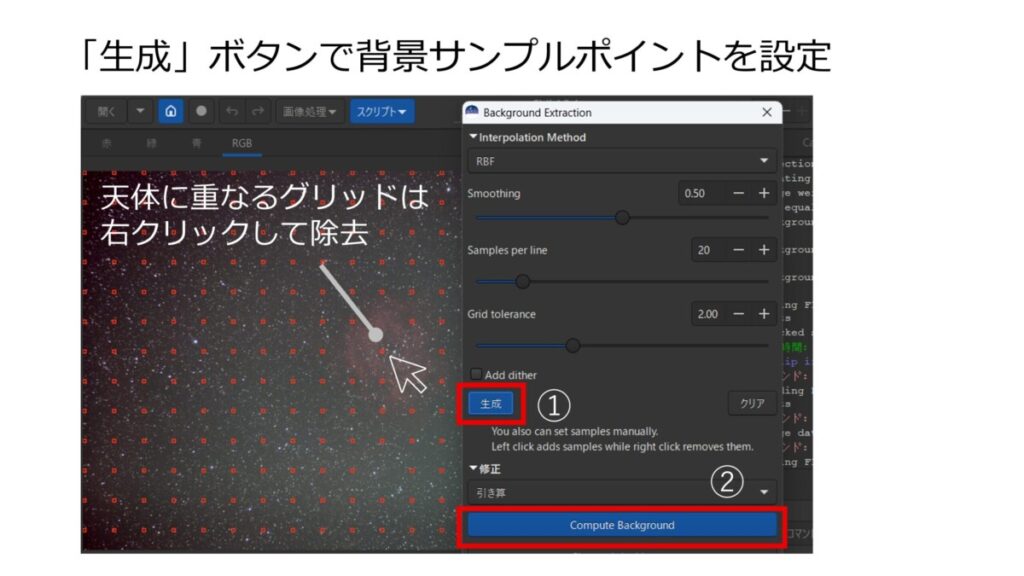Screen dimensions: 1024x576
Task: Collapse the 修正 section
Action: [x=473, y=468]
